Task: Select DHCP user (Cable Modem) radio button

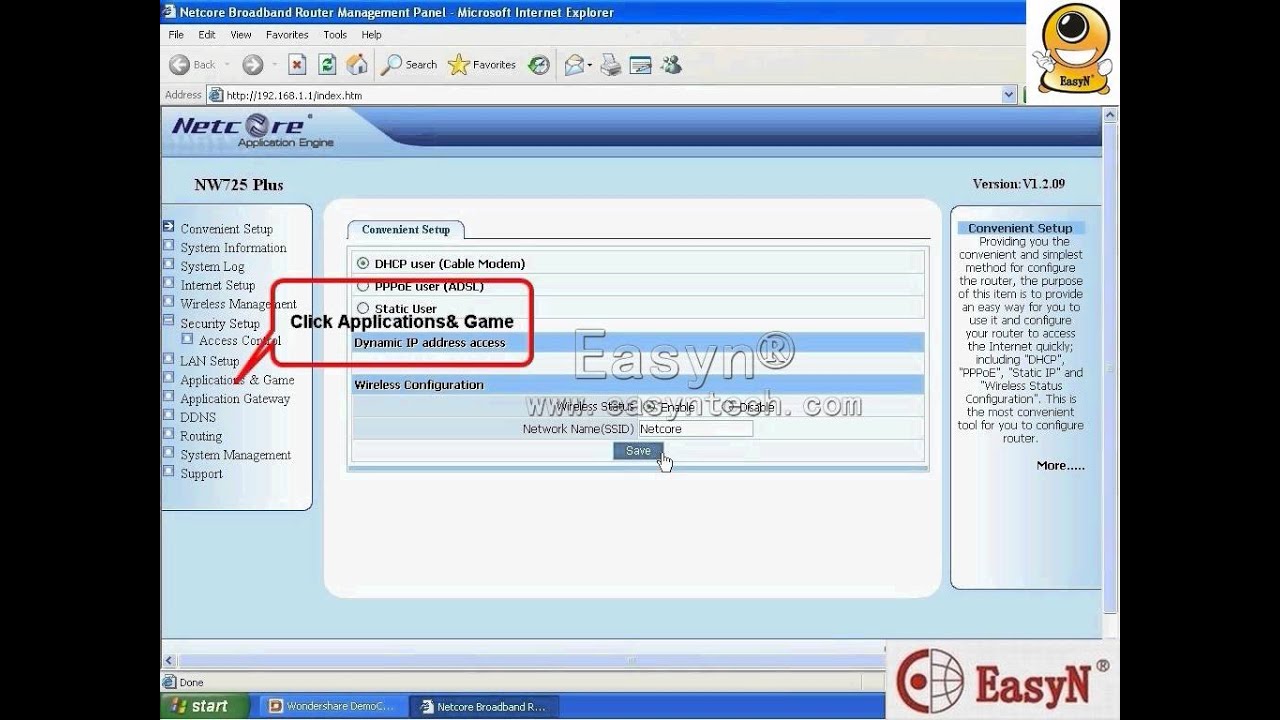Action: [363, 263]
